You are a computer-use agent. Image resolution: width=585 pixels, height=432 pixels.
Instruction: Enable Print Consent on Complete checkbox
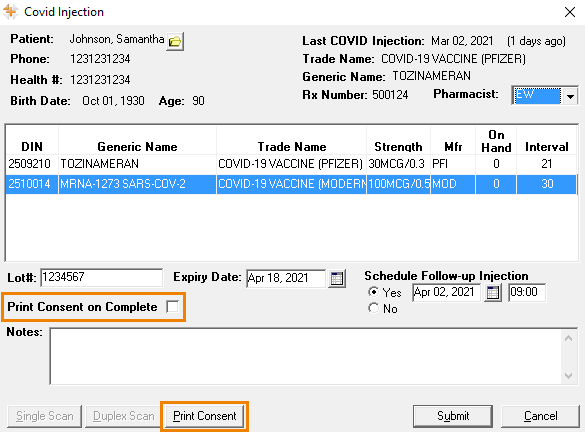point(172,307)
